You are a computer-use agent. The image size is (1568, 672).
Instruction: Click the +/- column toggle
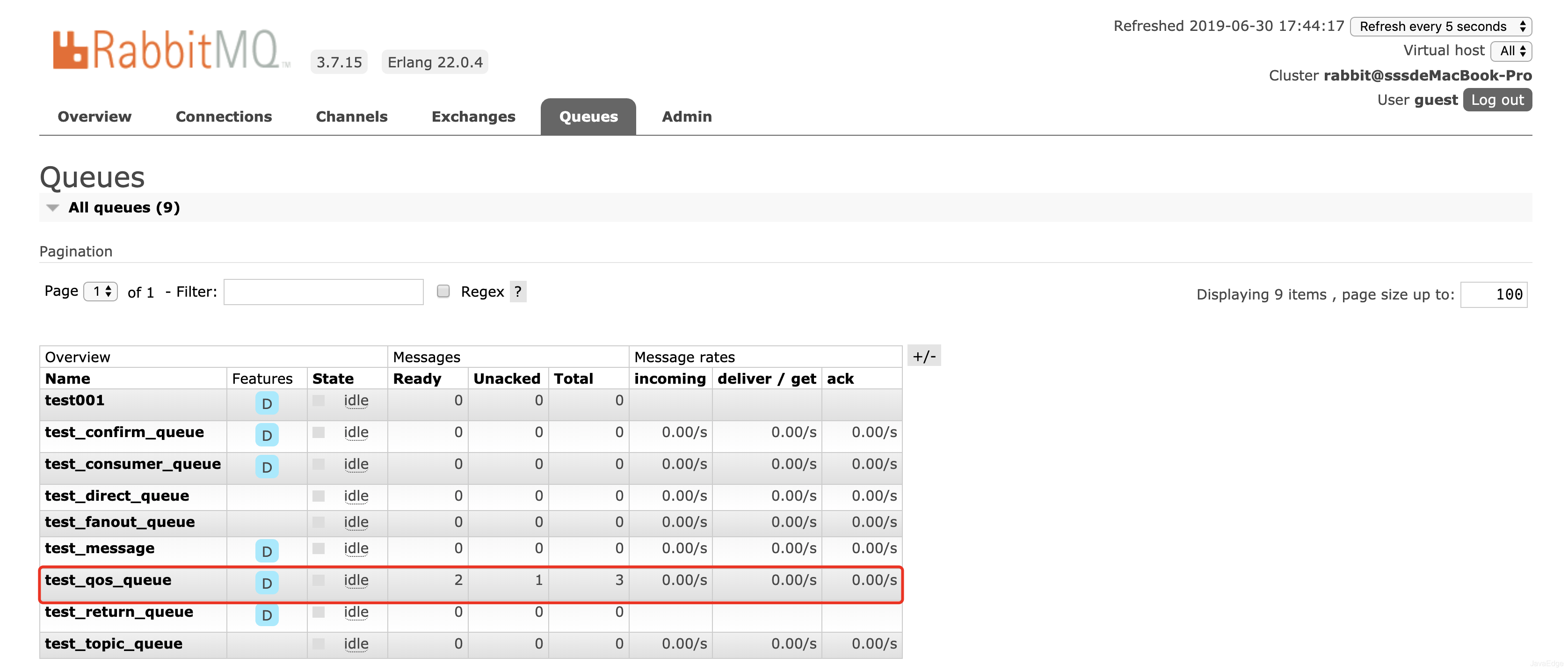point(924,356)
